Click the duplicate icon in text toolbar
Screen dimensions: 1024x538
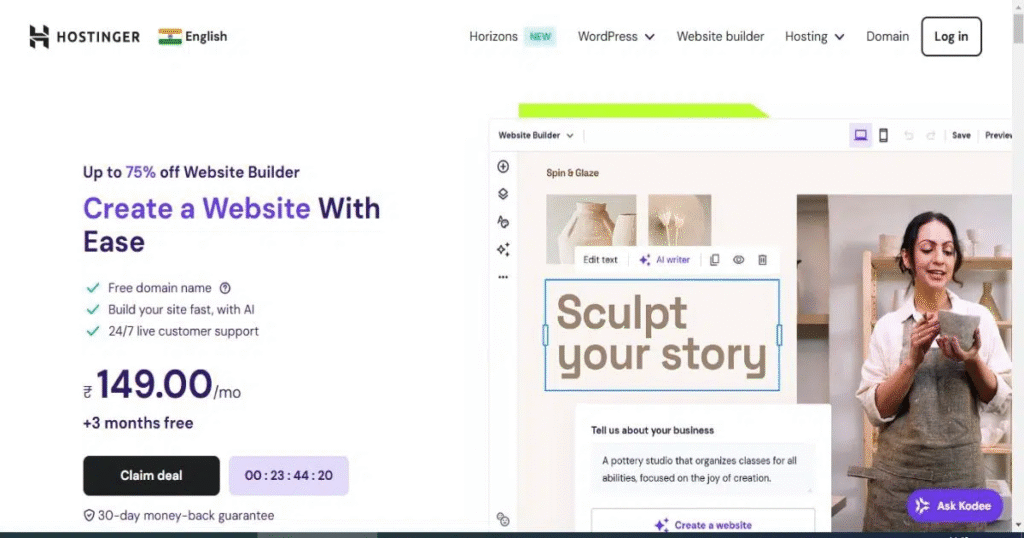pyautogui.click(x=714, y=260)
